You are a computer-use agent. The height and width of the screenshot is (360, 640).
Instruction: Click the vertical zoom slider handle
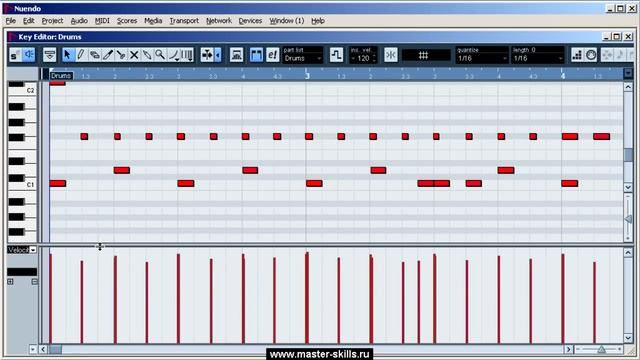point(628,219)
